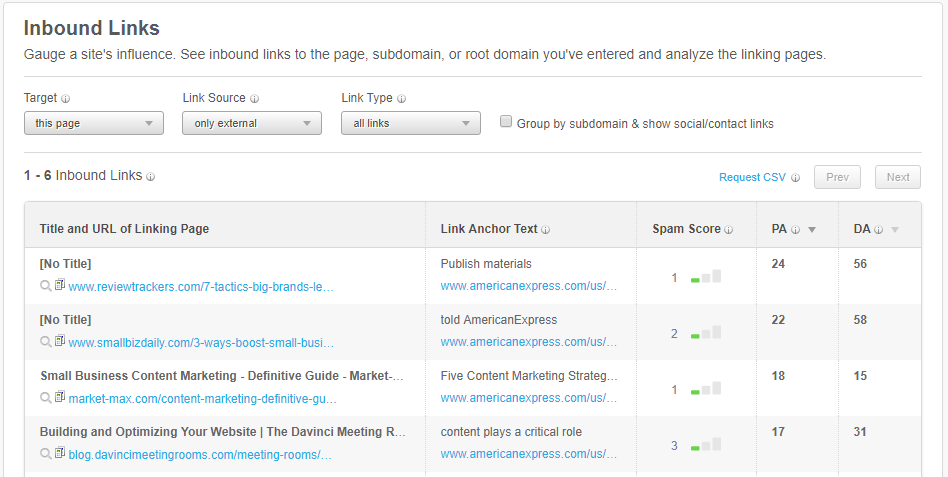948x477 pixels.
Task: Click the info icon beside Link Source
Action: (255, 99)
